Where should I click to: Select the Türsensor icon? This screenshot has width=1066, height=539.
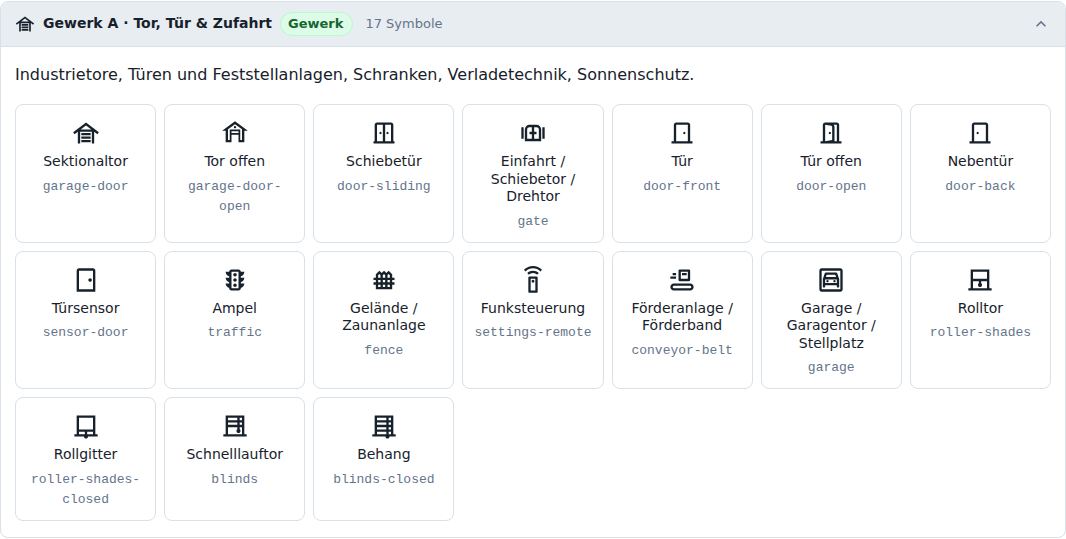coord(86,280)
